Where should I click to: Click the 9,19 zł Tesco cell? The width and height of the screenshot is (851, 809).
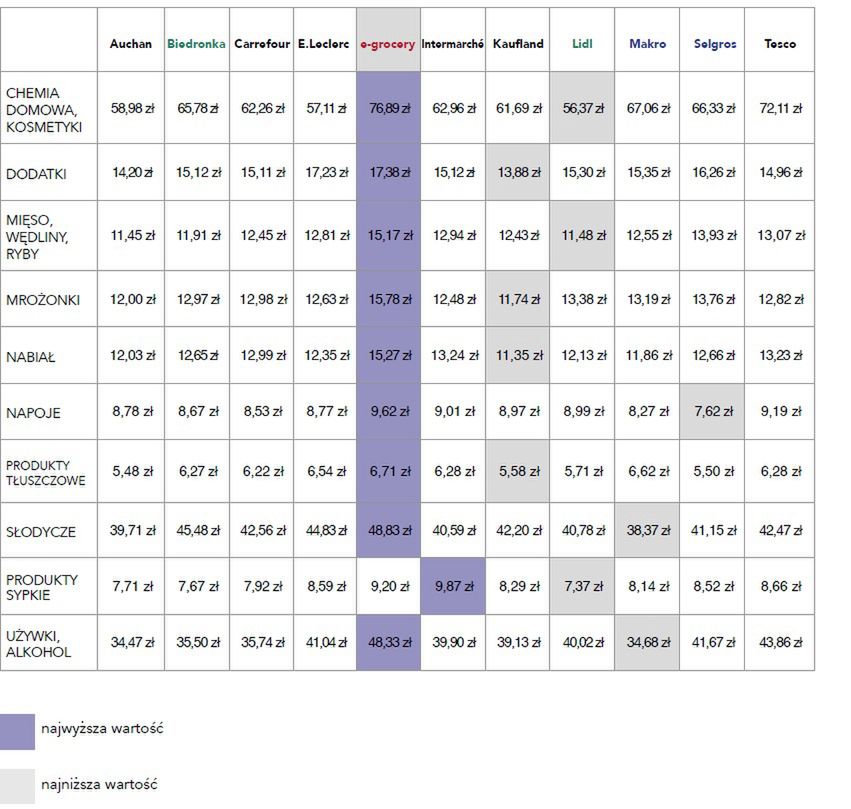[x=779, y=412]
